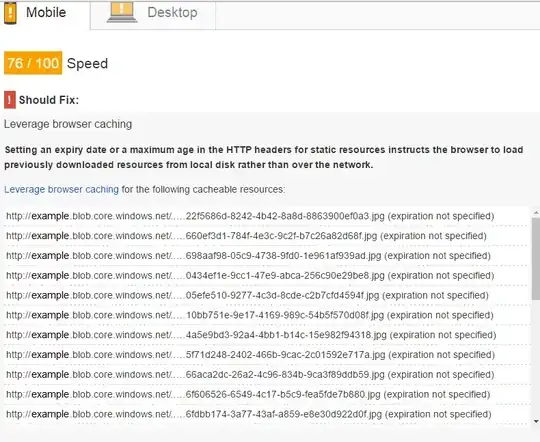Click the mobile phone warning icon
This screenshot has width=540, height=442.
click(x=10, y=12)
